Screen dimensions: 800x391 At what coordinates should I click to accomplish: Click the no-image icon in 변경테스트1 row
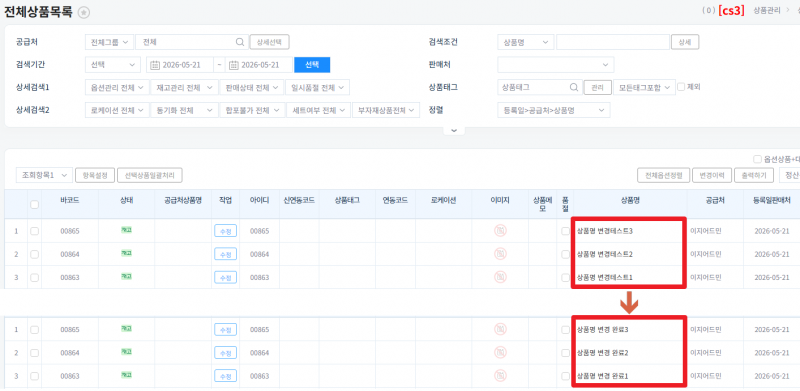click(501, 277)
